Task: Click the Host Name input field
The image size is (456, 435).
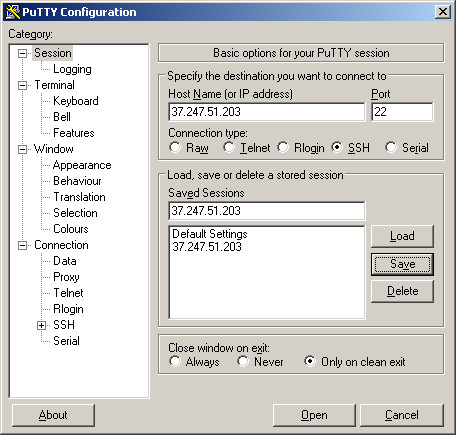Action: tap(267, 112)
